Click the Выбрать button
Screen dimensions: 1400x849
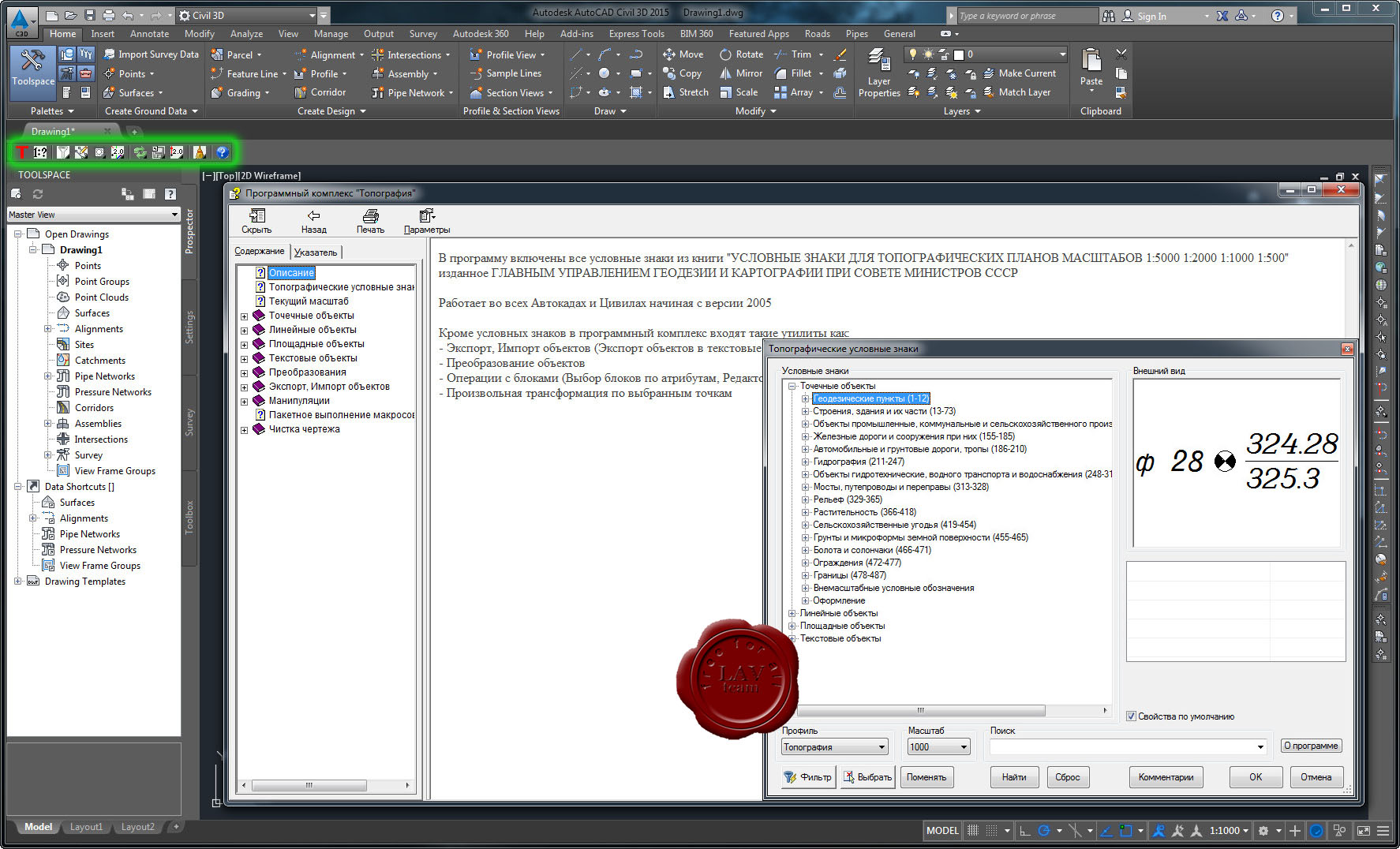[x=867, y=777]
